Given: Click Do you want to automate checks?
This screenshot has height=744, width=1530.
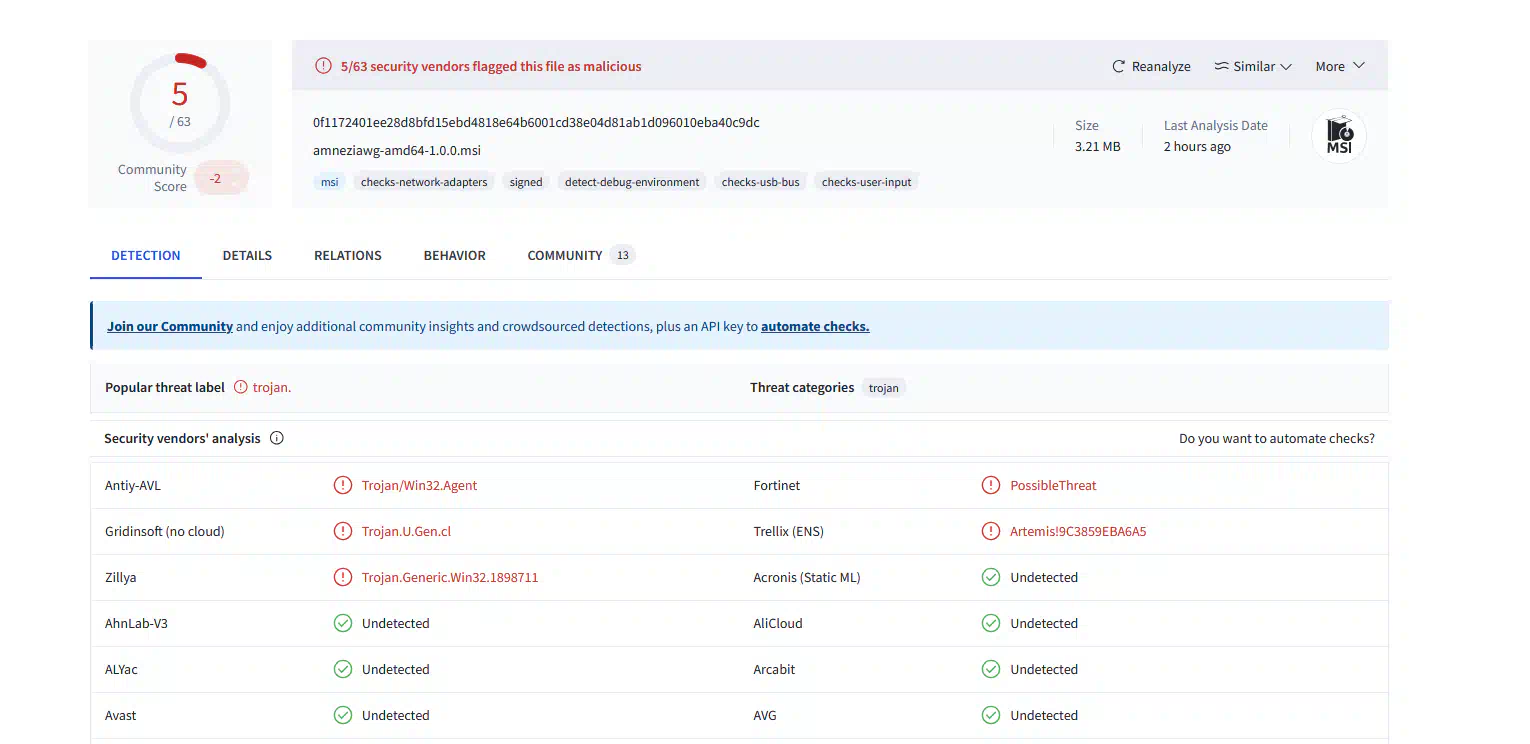Looking at the screenshot, I should pos(1277,438).
